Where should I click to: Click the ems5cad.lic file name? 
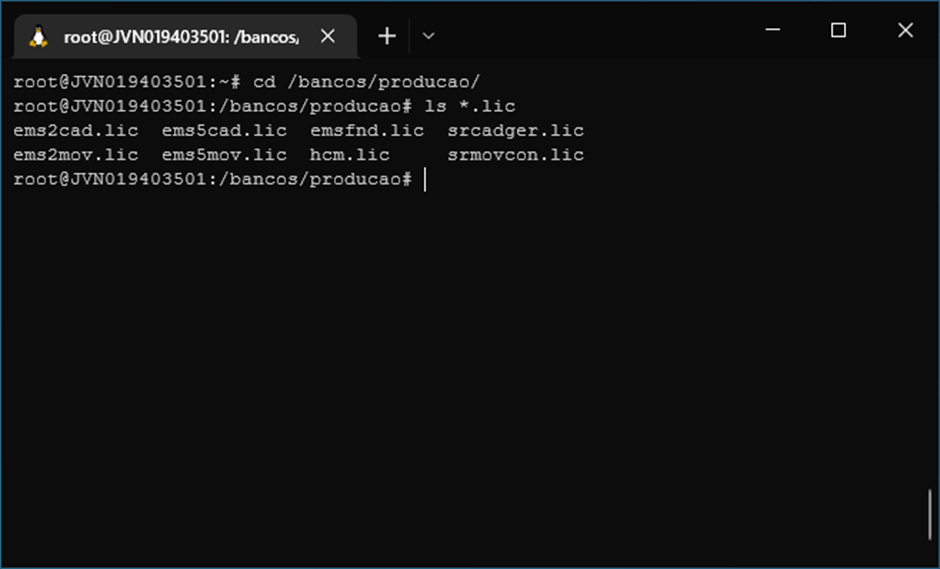click(x=224, y=131)
